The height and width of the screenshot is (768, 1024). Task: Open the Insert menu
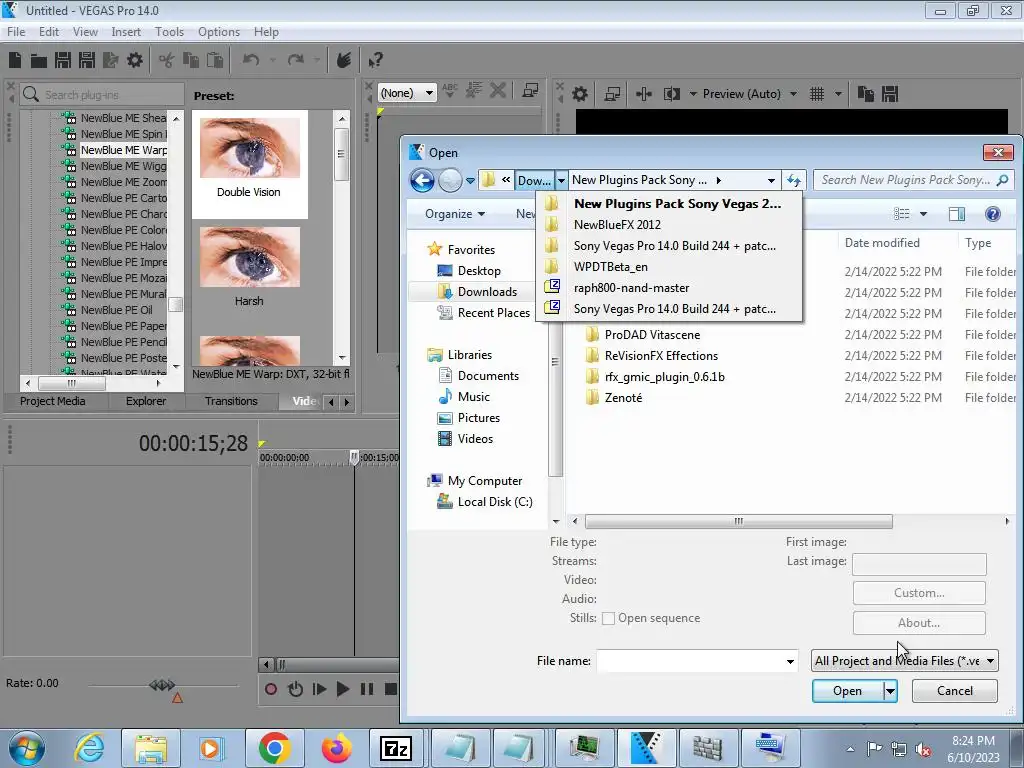pos(126,32)
